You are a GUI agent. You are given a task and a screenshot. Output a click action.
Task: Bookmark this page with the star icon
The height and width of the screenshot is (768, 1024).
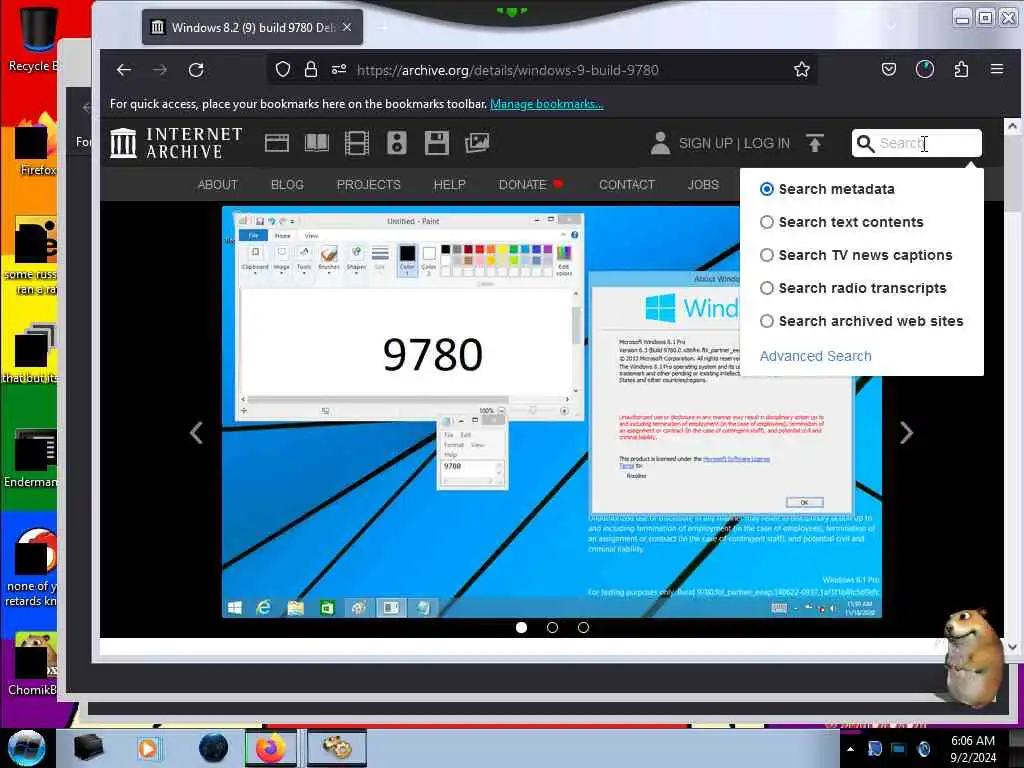pyautogui.click(x=802, y=69)
